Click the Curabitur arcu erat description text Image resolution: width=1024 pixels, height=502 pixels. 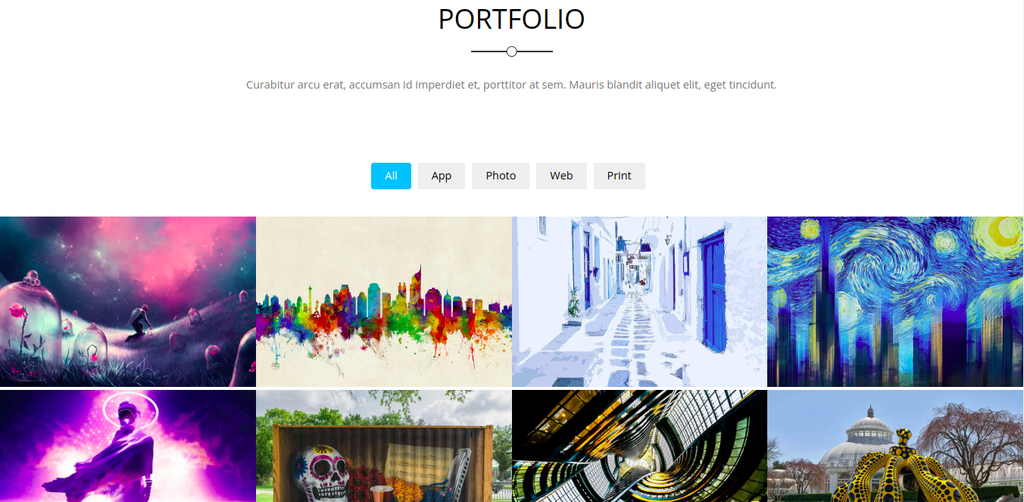point(511,85)
